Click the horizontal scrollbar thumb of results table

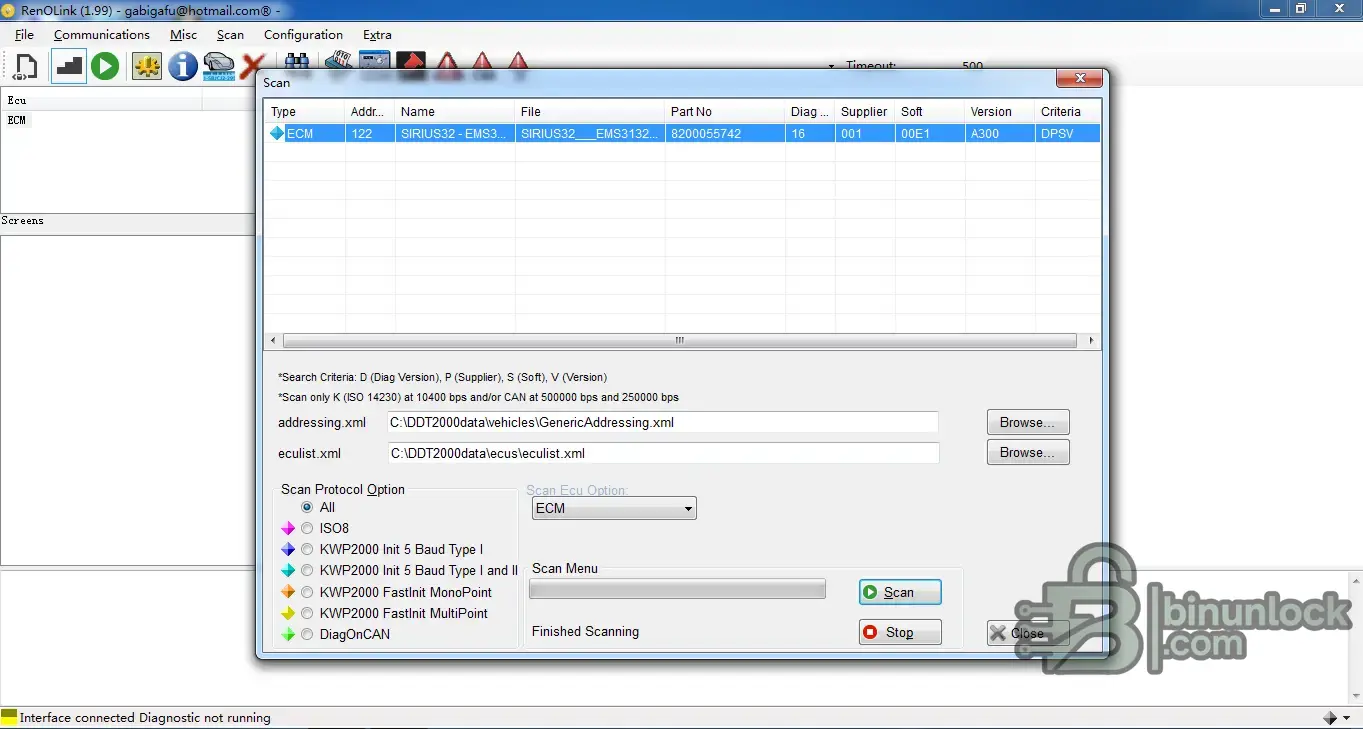pos(680,340)
